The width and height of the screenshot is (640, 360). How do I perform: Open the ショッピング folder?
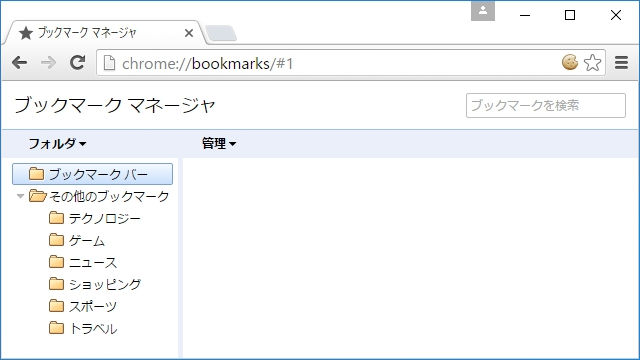click(x=95, y=284)
